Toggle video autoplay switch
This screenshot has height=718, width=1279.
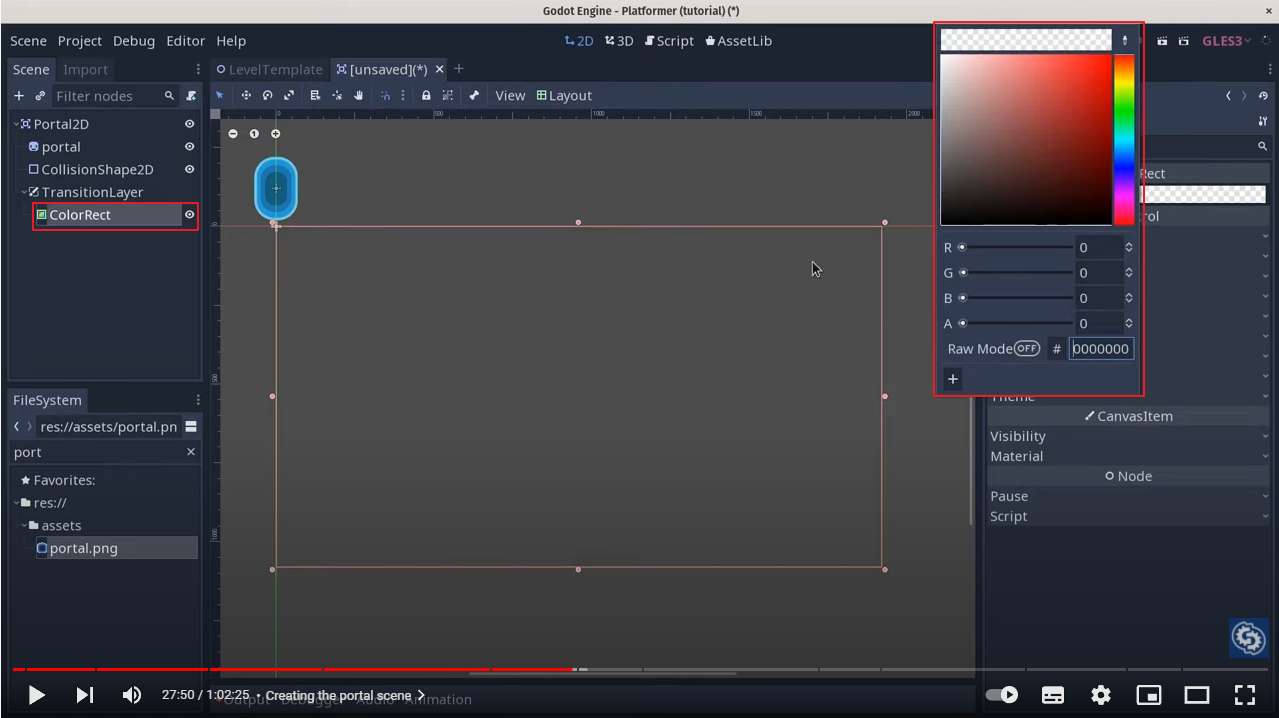1001,695
